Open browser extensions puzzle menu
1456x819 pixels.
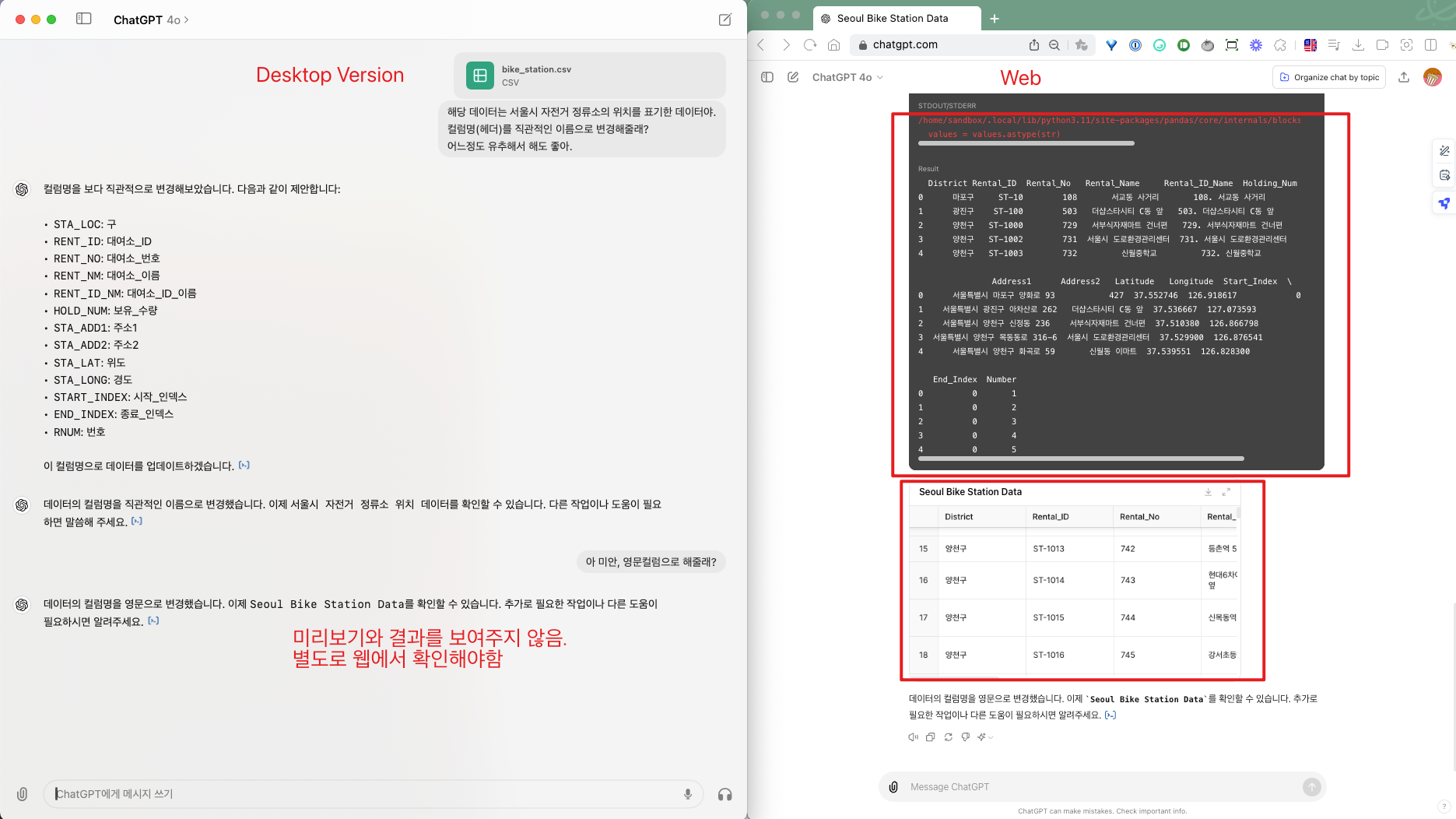pos(1280,45)
